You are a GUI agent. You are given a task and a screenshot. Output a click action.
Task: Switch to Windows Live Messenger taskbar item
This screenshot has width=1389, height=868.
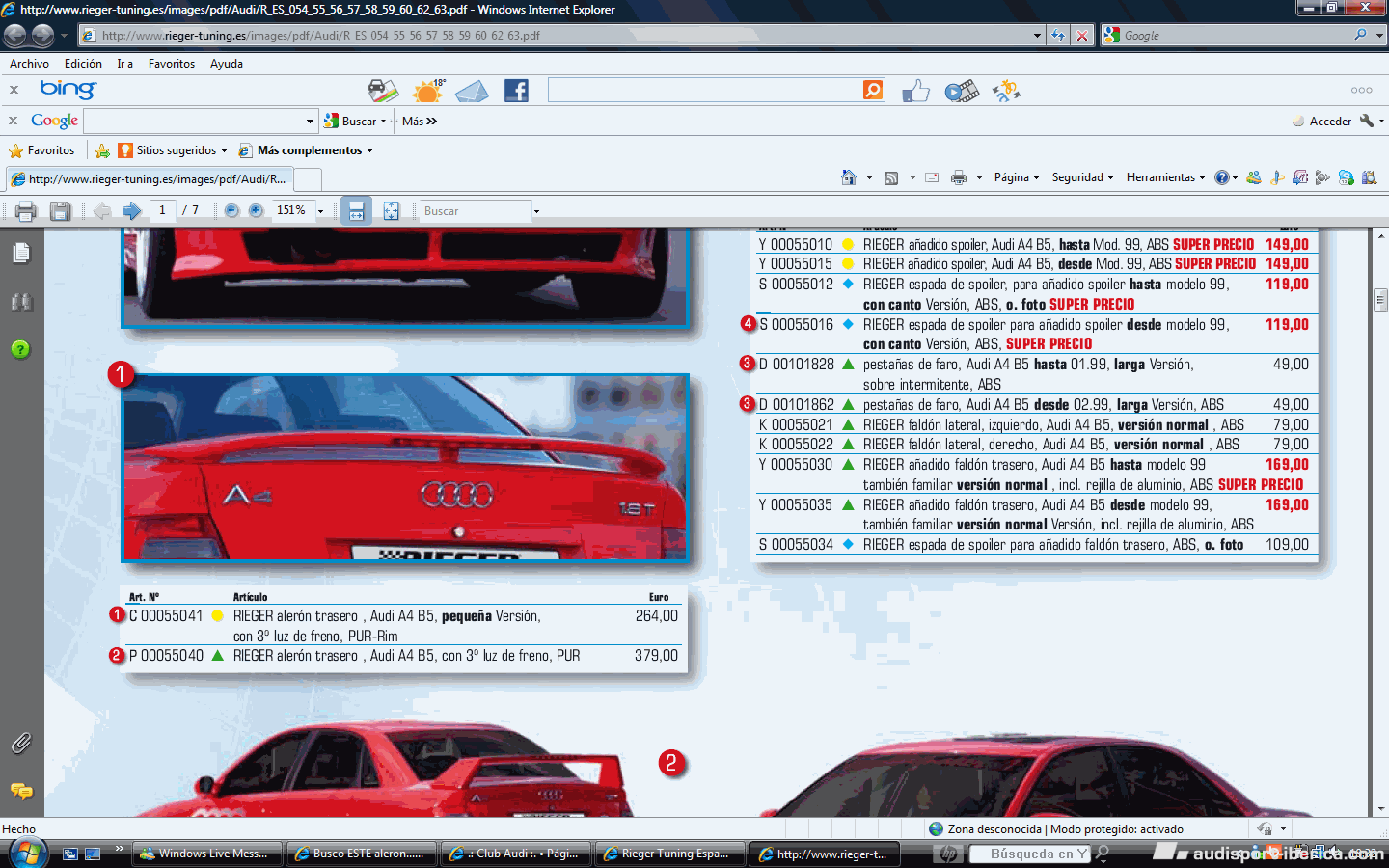(207, 854)
